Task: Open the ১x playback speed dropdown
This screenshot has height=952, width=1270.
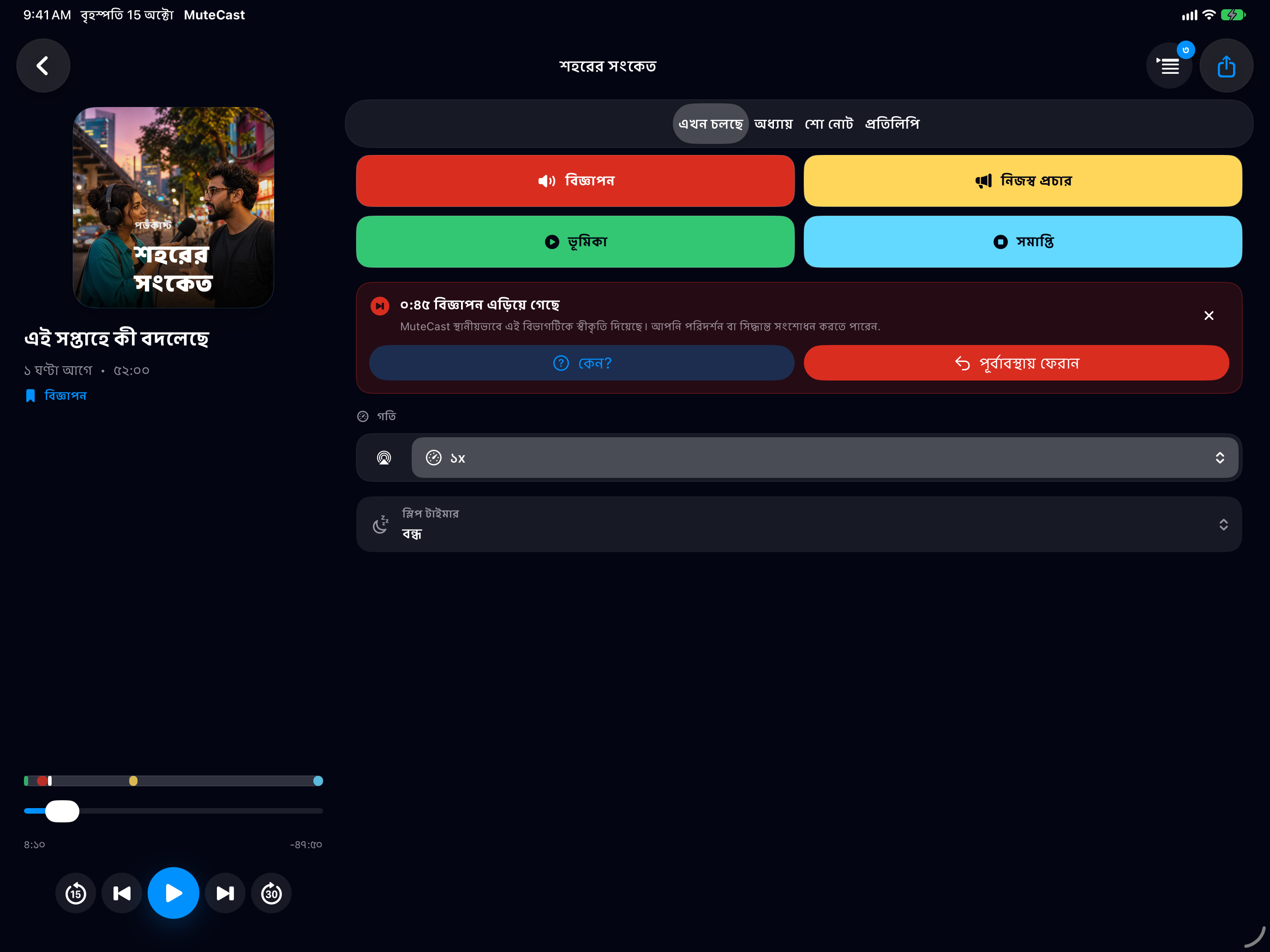Action: tap(825, 458)
